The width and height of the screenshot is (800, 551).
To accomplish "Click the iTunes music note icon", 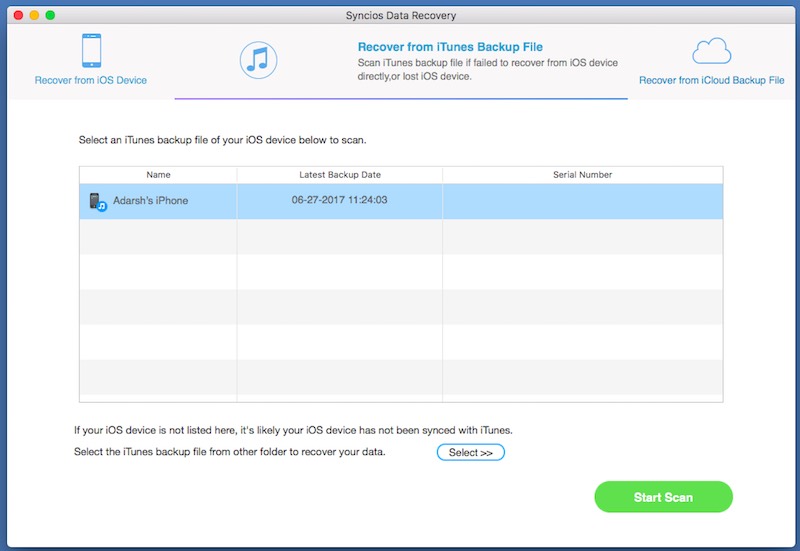I will click(x=259, y=60).
